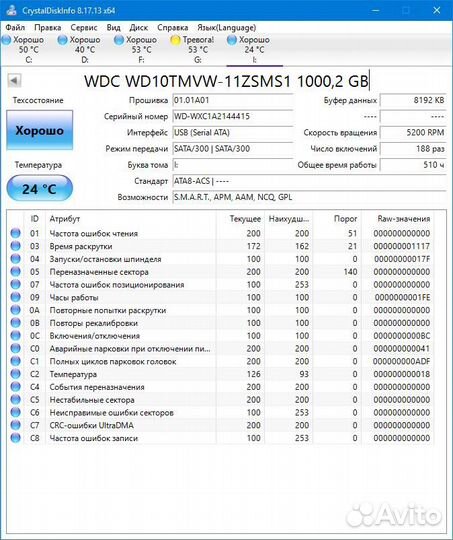The image size is (453, 540).
Task: Click the firmware field 01.01A01
Action: [233, 100]
